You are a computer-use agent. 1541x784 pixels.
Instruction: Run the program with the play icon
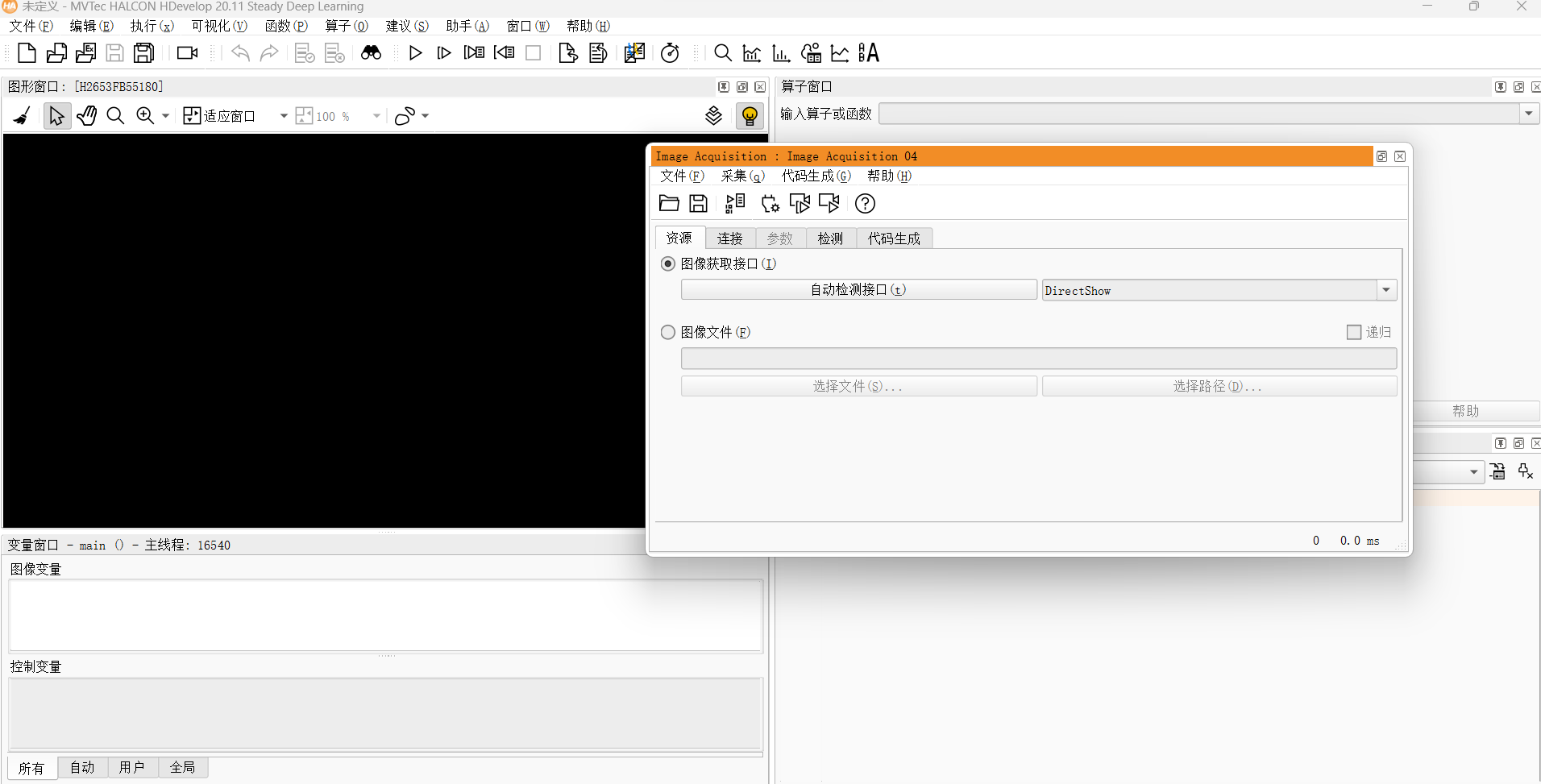(x=416, y=53)
